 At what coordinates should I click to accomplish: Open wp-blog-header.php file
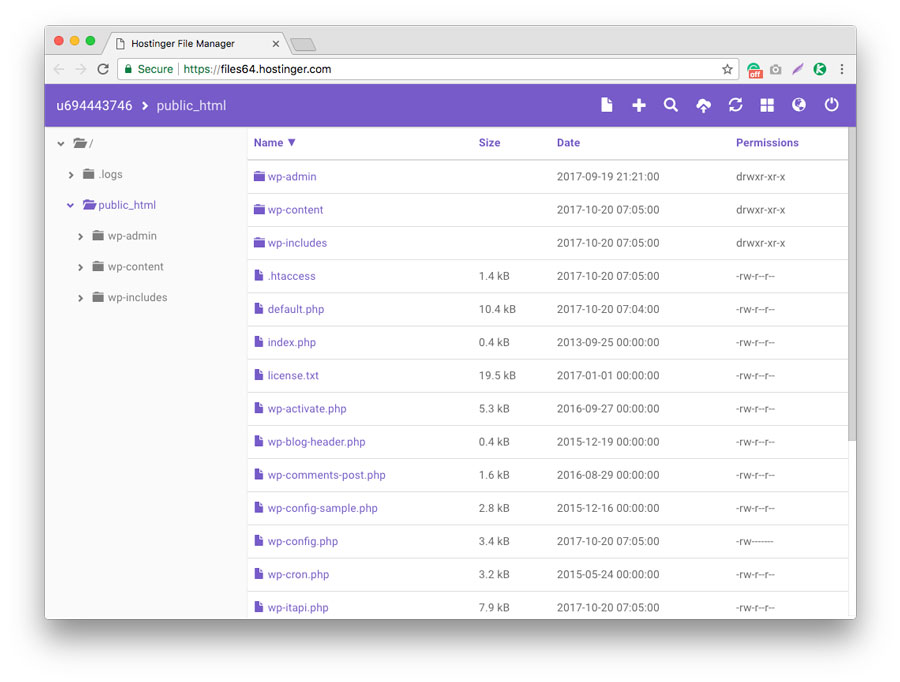pos(316,441)
